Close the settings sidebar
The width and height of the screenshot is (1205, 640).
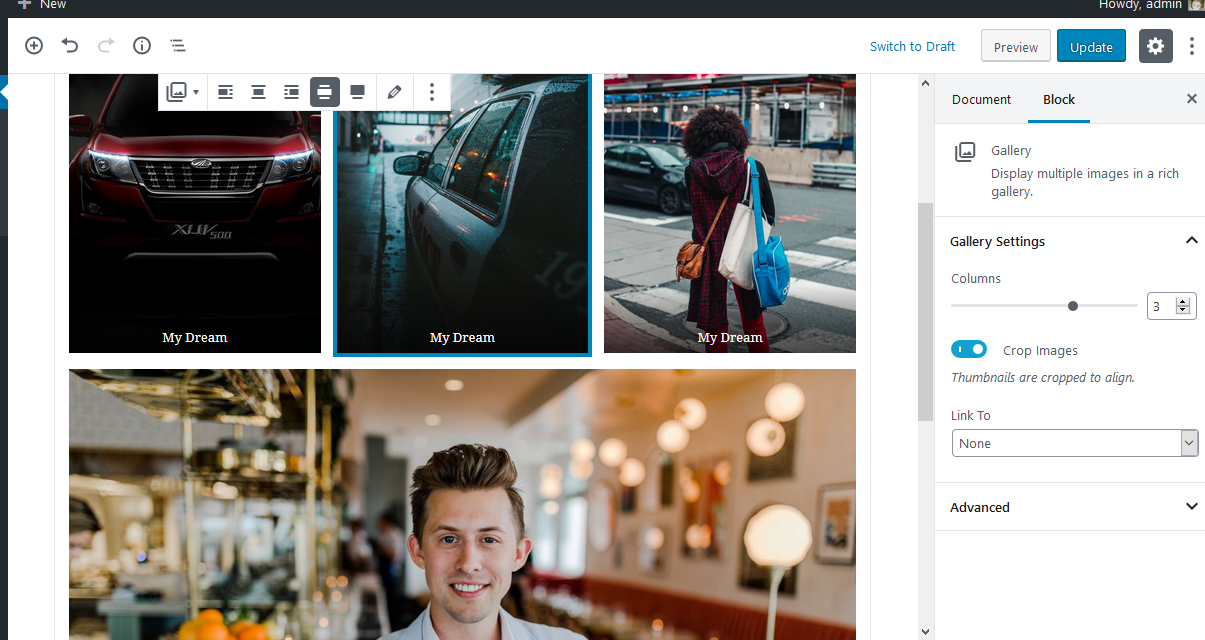(x=1191, y=99)
